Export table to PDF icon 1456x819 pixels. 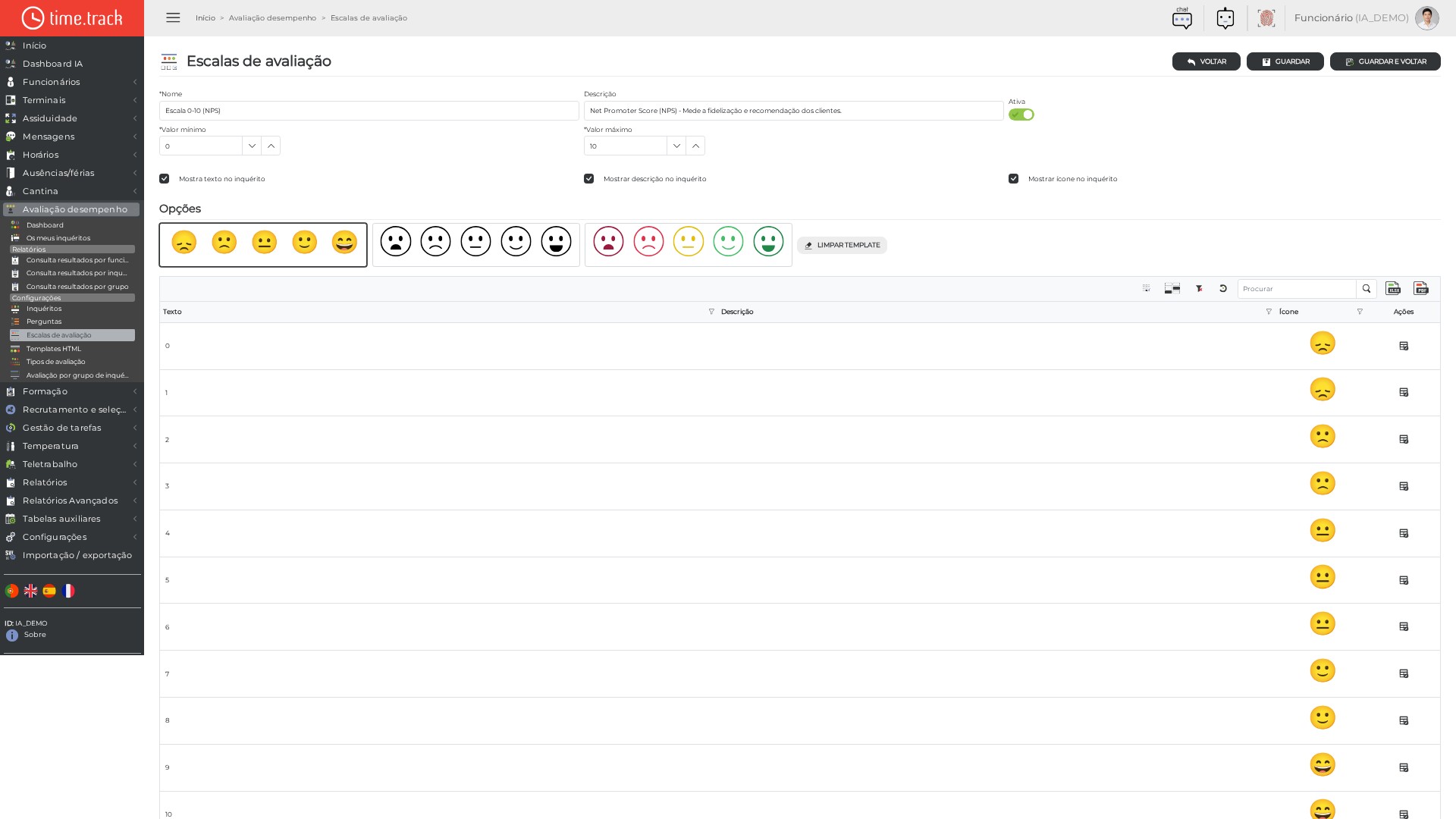click(x=1421, y=288)
